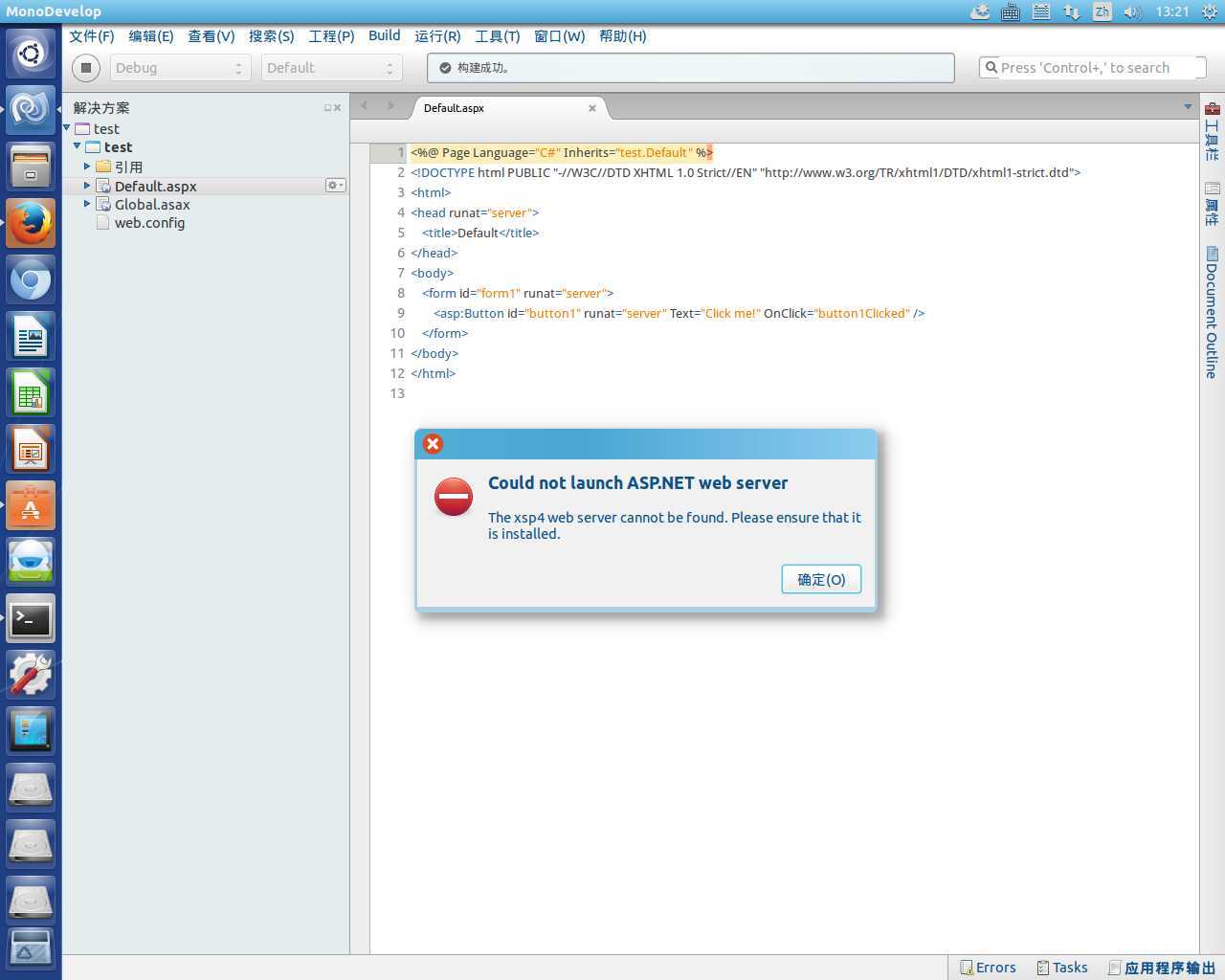Expand the Global.asax tree node

click(x=87, y=203)
